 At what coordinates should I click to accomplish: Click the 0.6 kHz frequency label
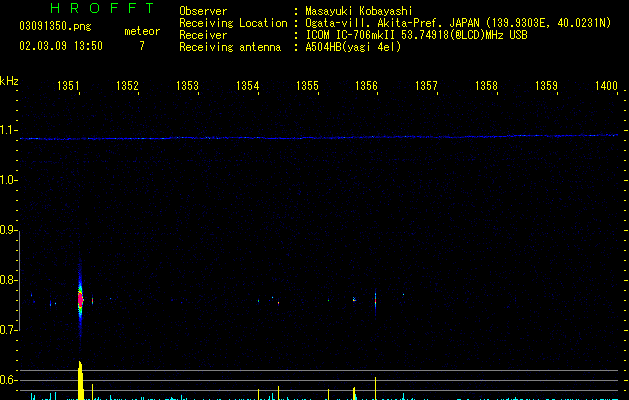pos(9,380)
